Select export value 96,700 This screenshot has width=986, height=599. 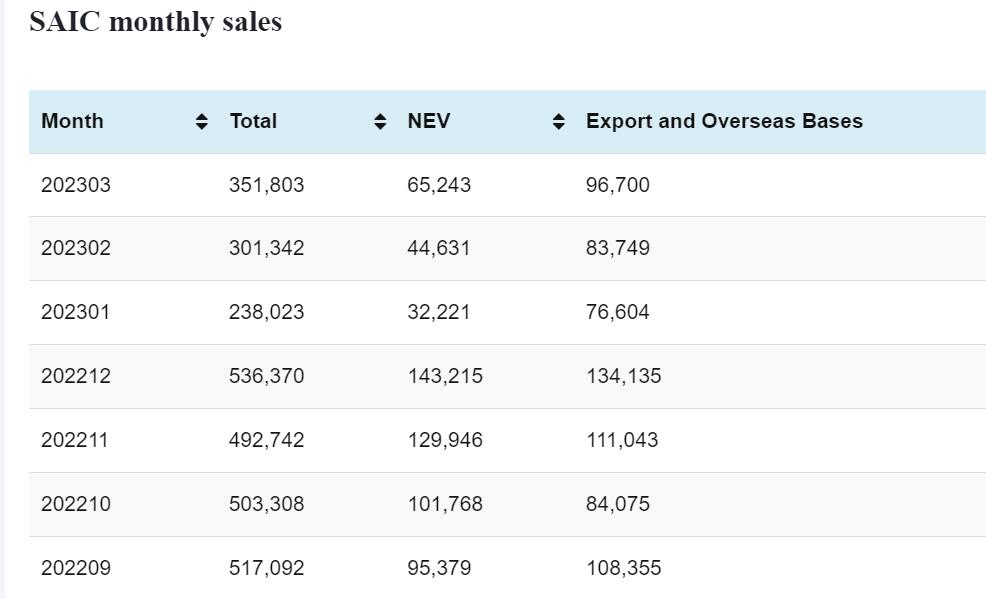click(x=618, y=185)
